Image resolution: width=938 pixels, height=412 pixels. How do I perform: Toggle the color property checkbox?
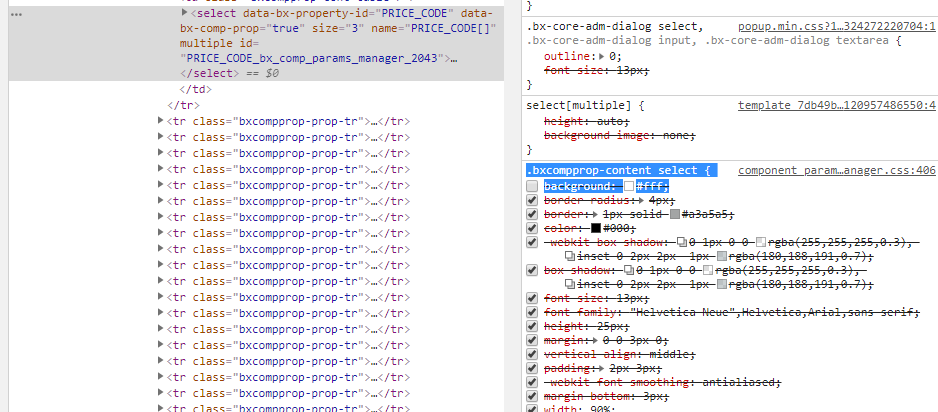pos(532,228)
